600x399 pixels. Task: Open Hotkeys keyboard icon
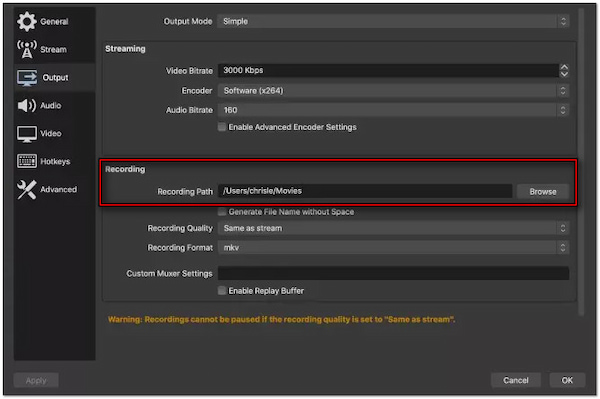click(x=27, y=161)
